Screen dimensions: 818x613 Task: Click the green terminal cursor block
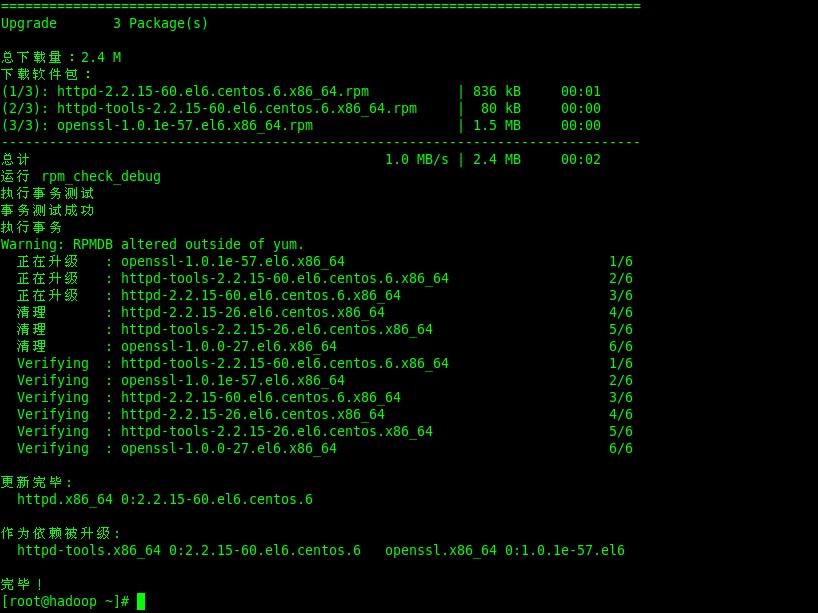pyautogui.click(x=141, y=602)
